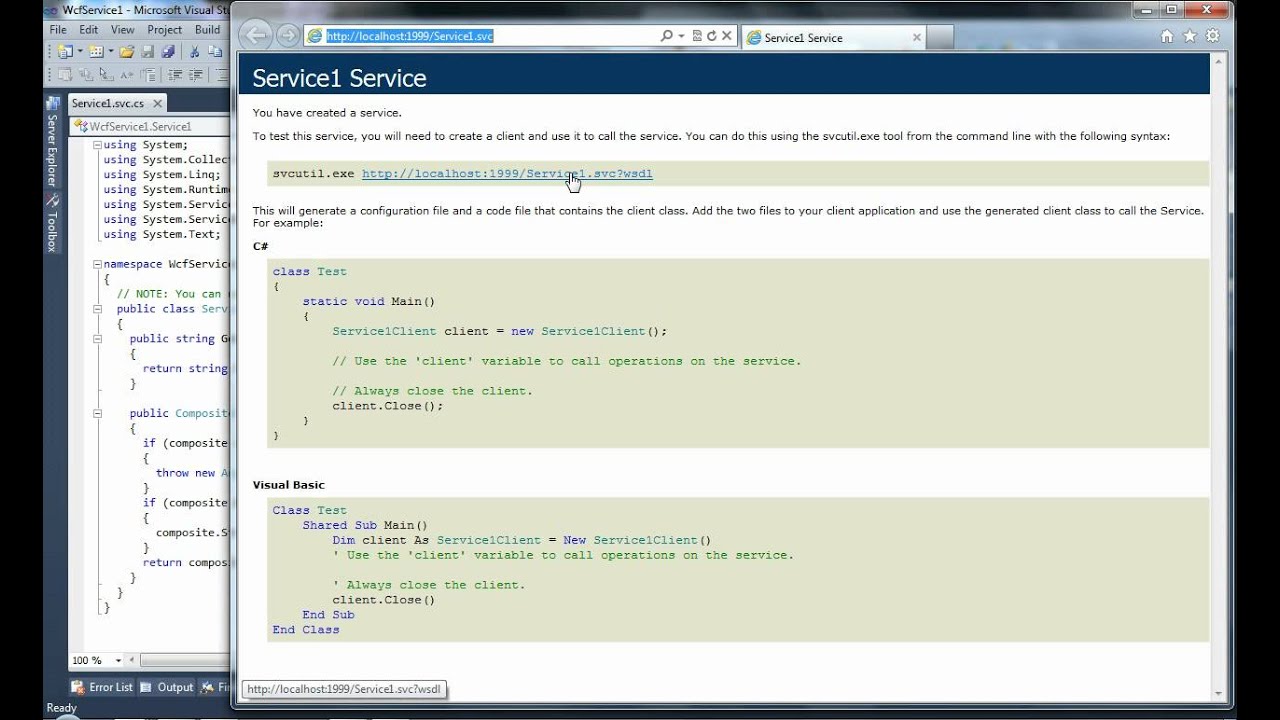Open browser Favorites star

click(x=1190, y=36)
